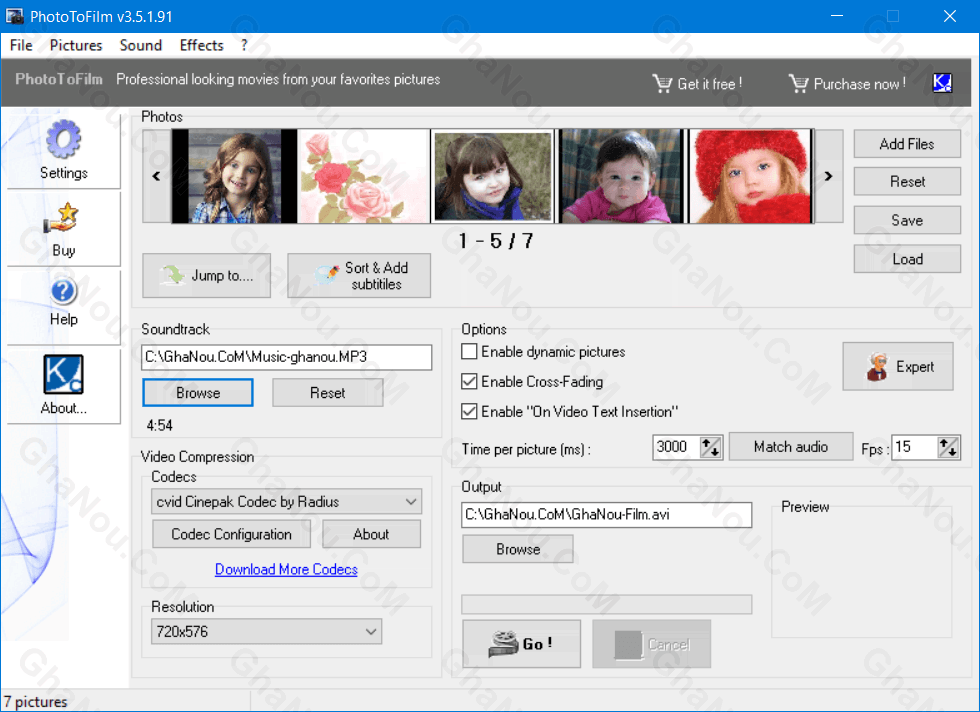980x712 pixels.
Task: Open the File menu
Action: click(21, 45)
